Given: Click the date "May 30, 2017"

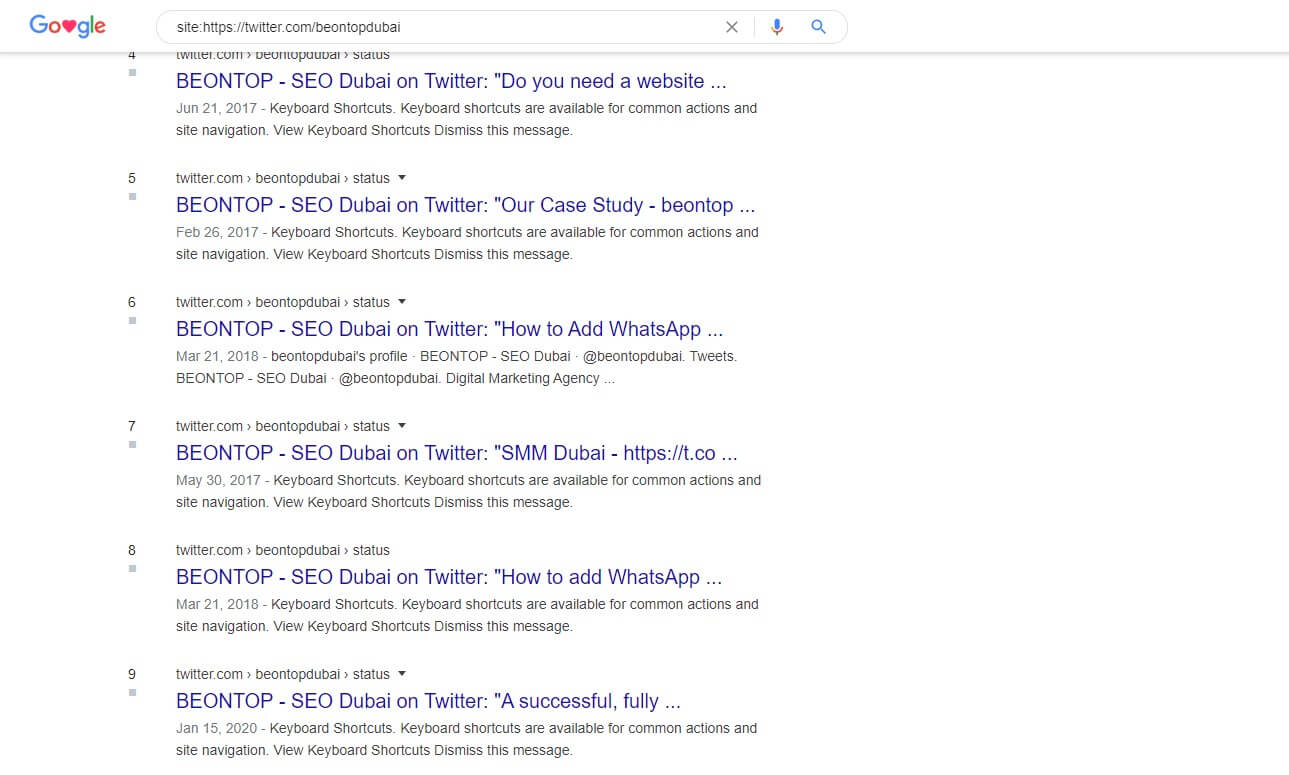Looking at the screenshot, I should coord(218,480).
